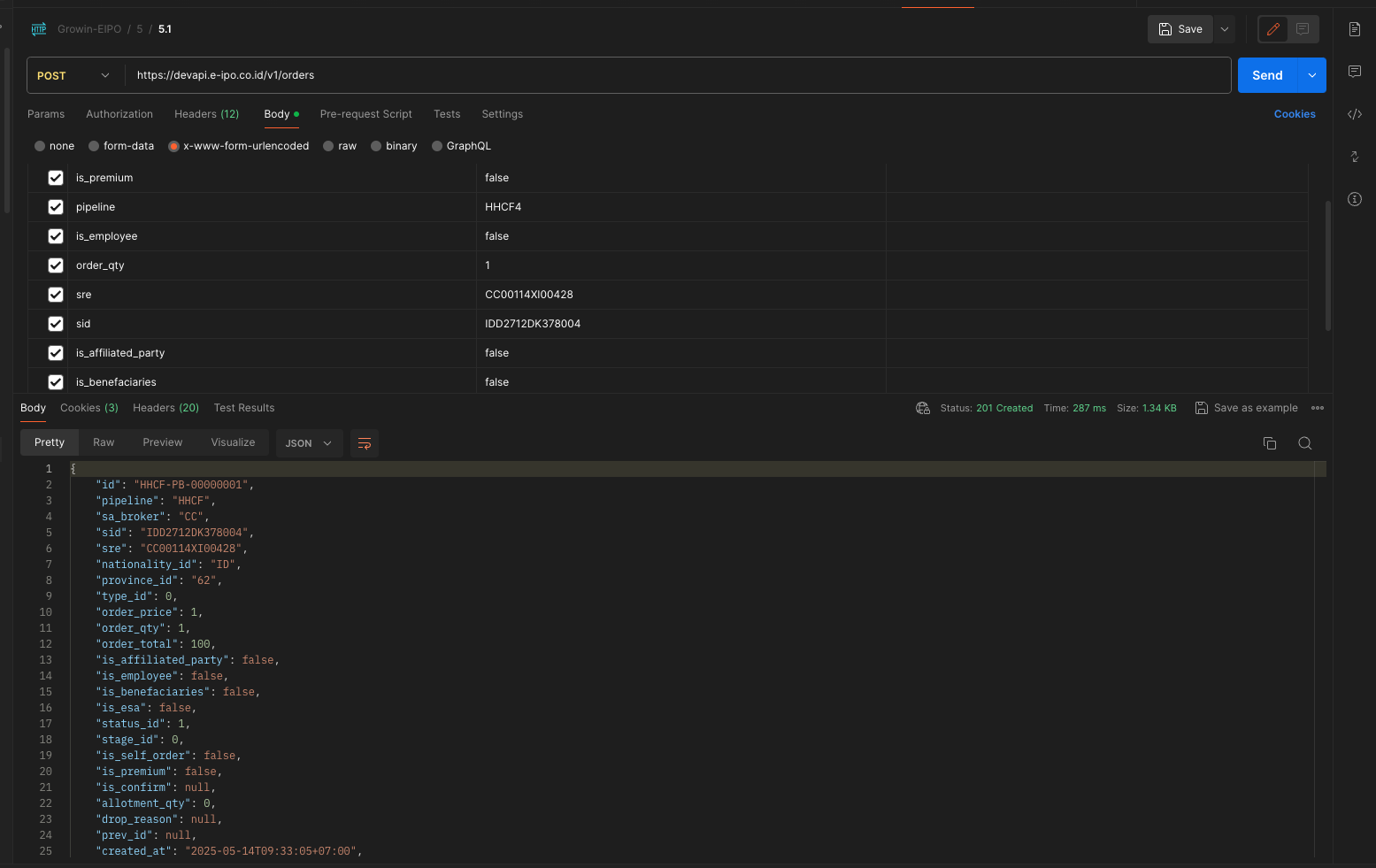1376x868 pixels.
Task: Copy the response body with the copy icon
Action: coord(1270,443)
